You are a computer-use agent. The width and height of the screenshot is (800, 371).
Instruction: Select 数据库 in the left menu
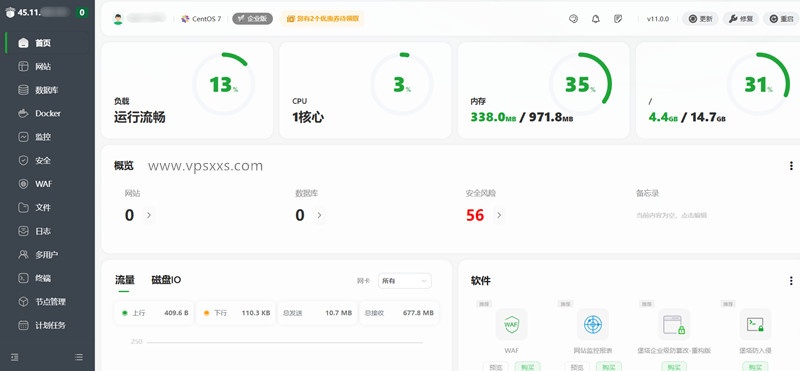point(46,90)
